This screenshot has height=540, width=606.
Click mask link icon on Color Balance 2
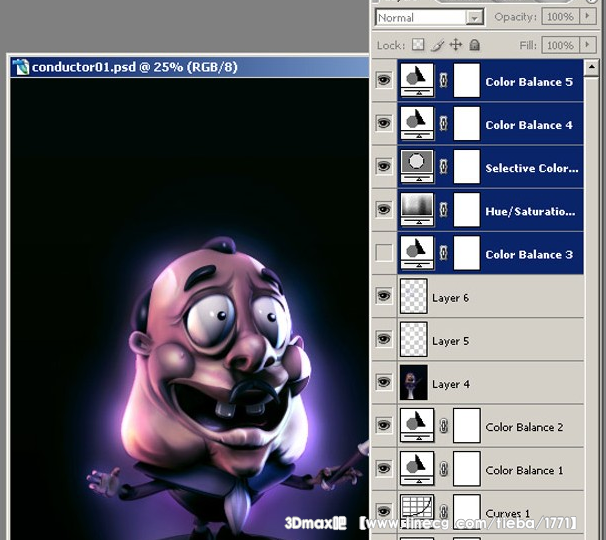[444, 426]
